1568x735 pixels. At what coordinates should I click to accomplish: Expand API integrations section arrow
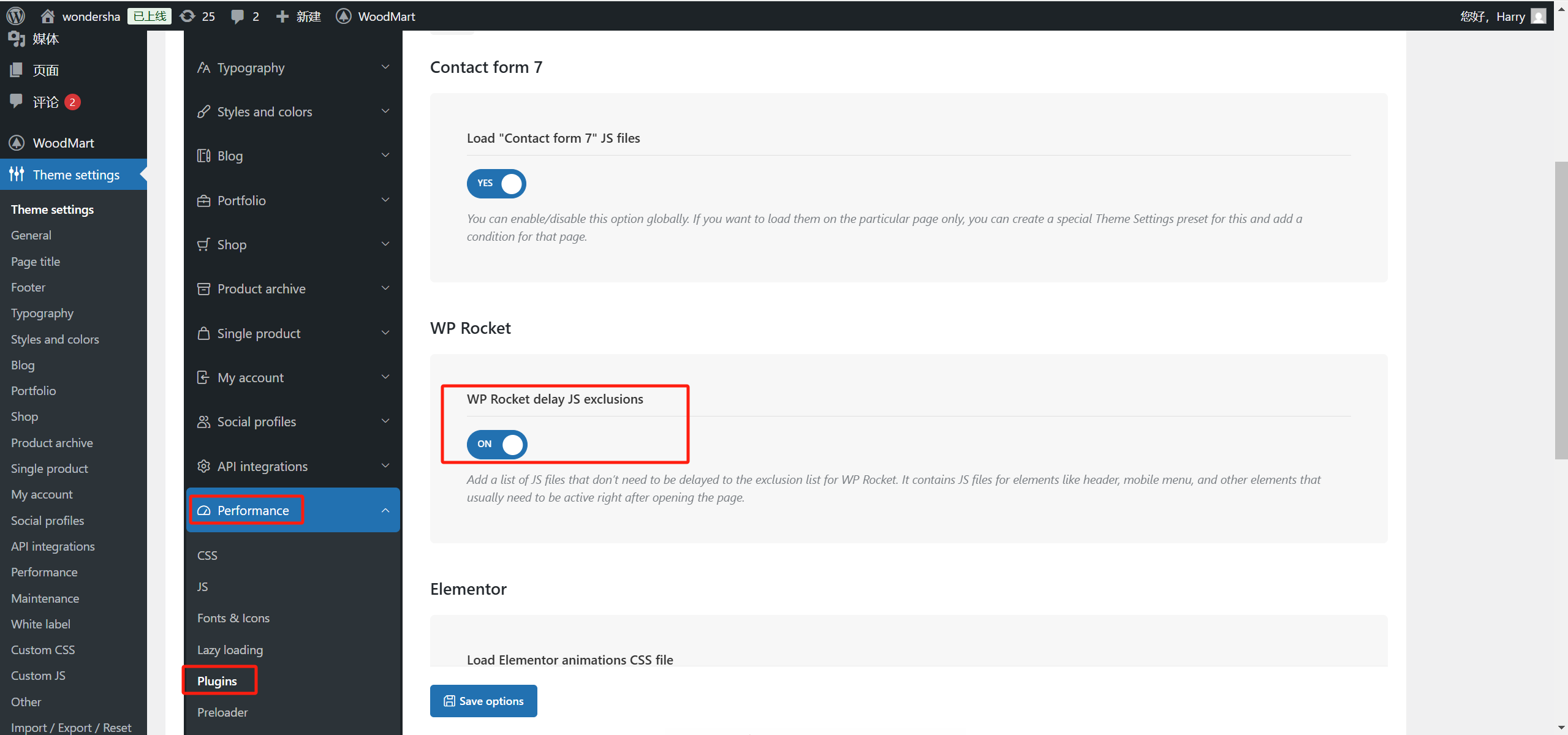click(x=385, y=466)
